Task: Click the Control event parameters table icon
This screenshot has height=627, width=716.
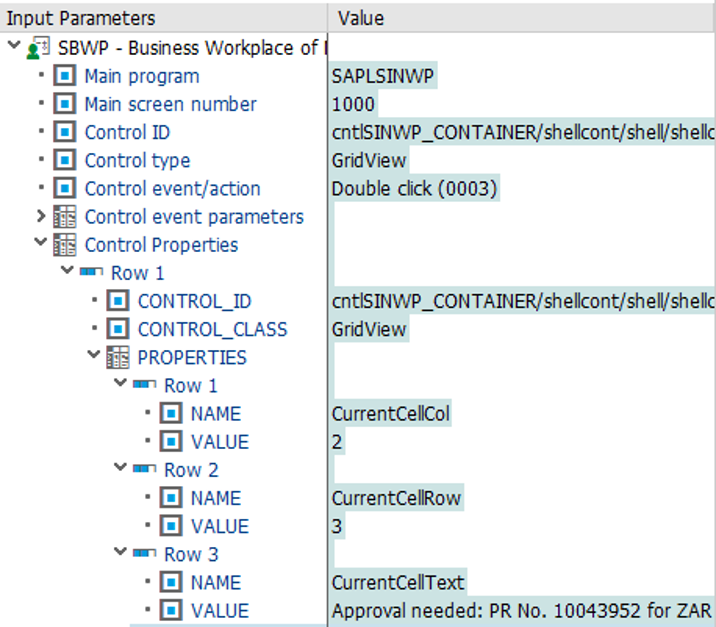Action: pyautogui.click(x=65, y=217)
